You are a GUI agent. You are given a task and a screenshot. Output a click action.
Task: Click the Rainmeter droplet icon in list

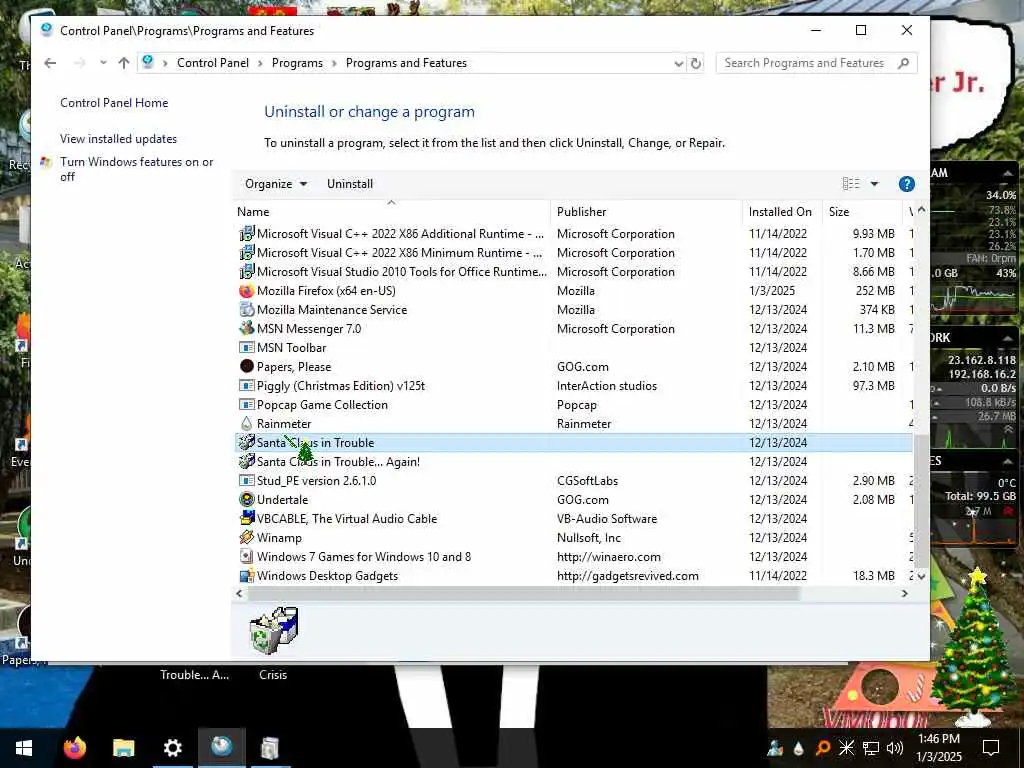[246, 423]
